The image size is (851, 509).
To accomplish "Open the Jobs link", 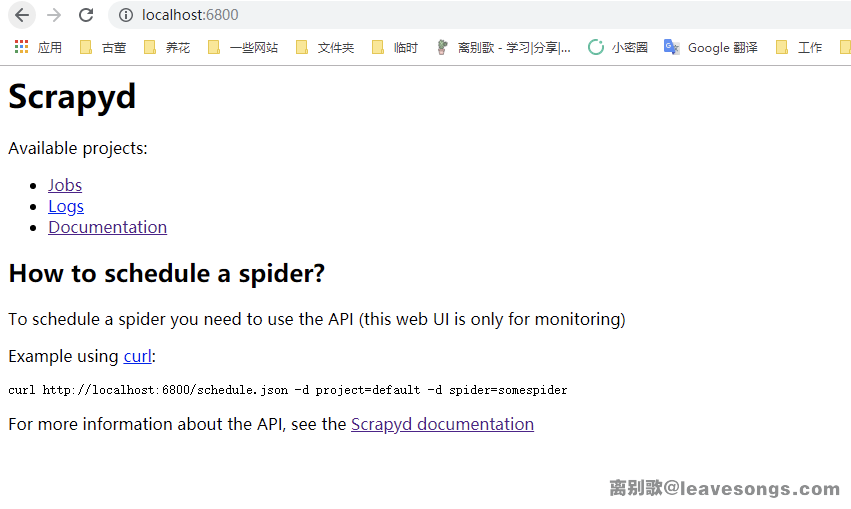I will click(x=65, y=185).
